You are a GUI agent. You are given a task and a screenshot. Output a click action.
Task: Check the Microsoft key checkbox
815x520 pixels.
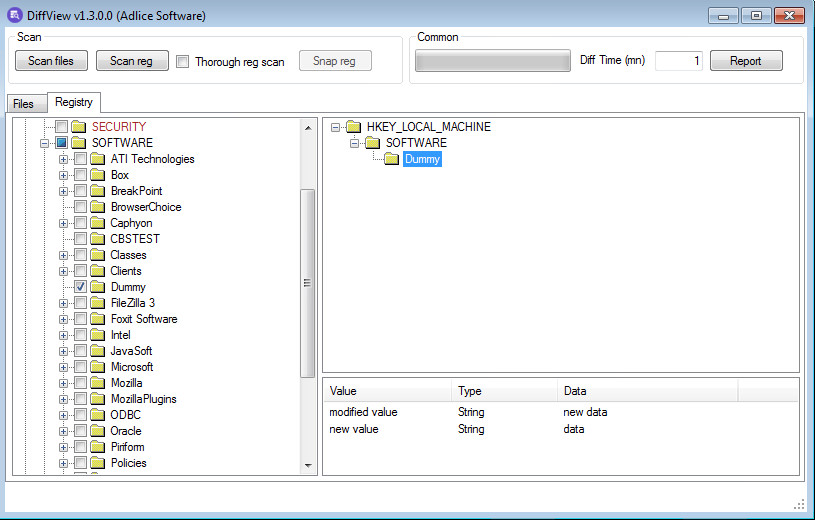(81, 367)
